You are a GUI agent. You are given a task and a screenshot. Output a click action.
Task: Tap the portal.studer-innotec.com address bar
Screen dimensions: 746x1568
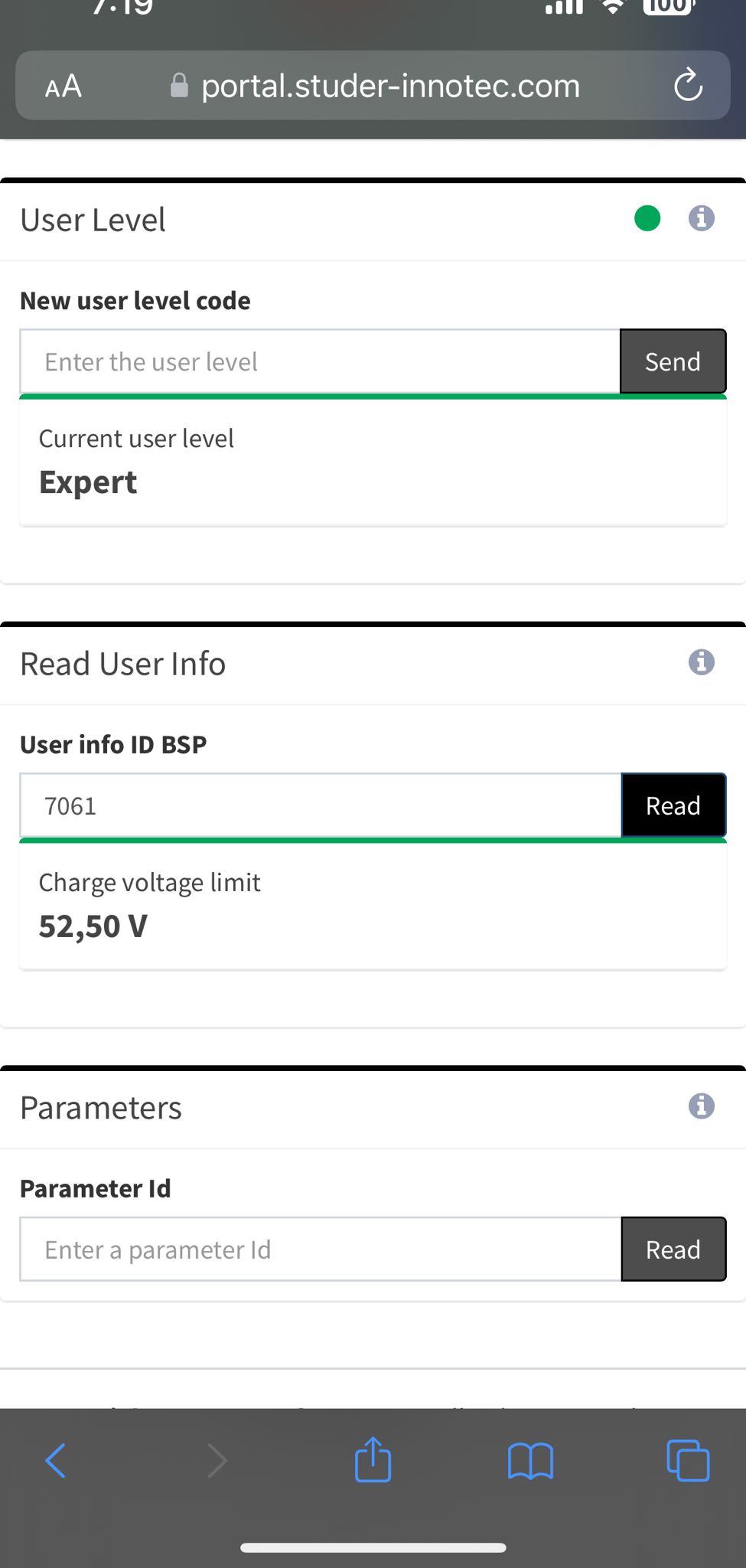pos(390,86)
